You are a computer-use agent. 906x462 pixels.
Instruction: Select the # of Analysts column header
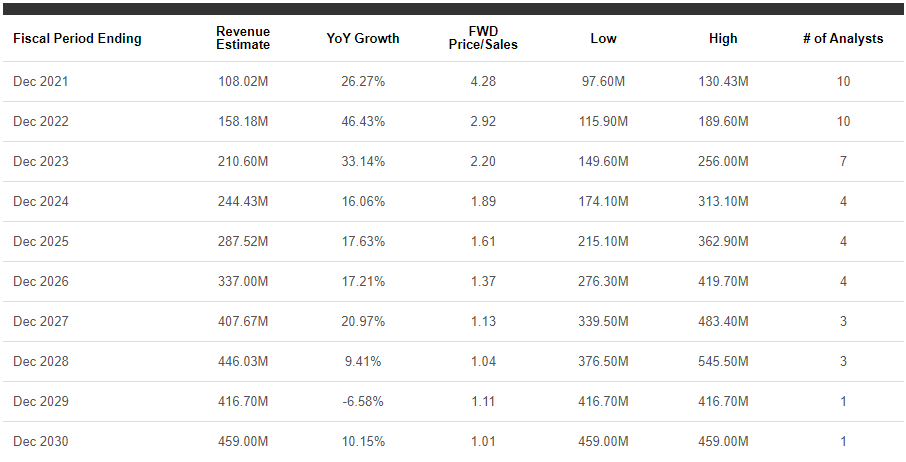tap(843, 39)
